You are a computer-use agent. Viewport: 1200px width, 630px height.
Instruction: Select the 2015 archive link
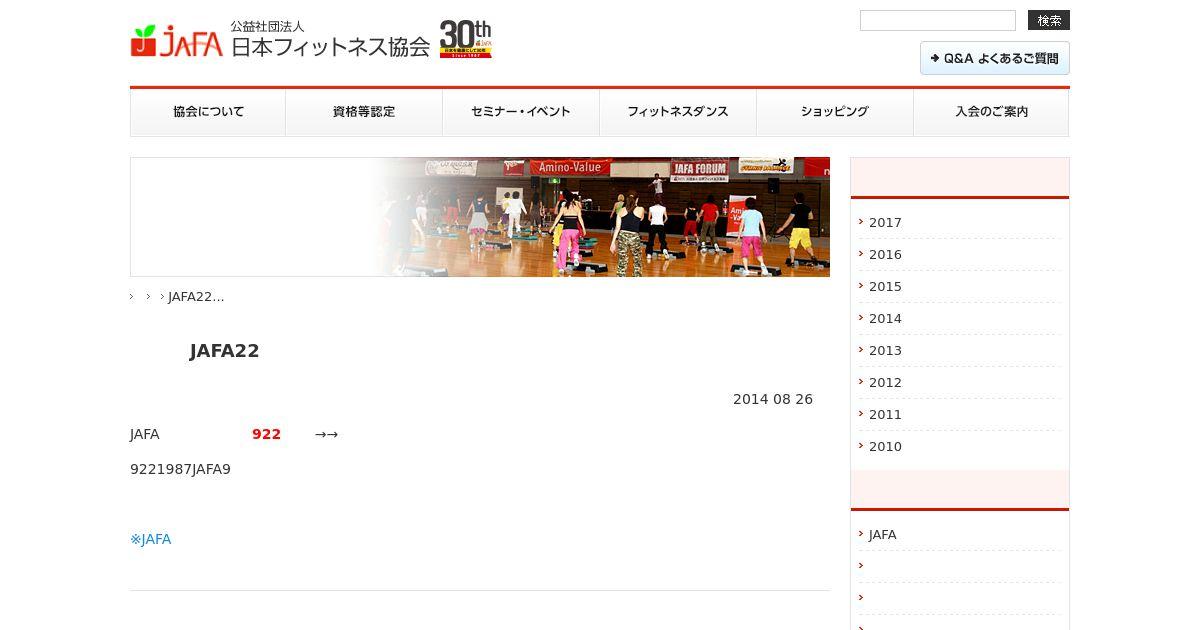point(885,287)
